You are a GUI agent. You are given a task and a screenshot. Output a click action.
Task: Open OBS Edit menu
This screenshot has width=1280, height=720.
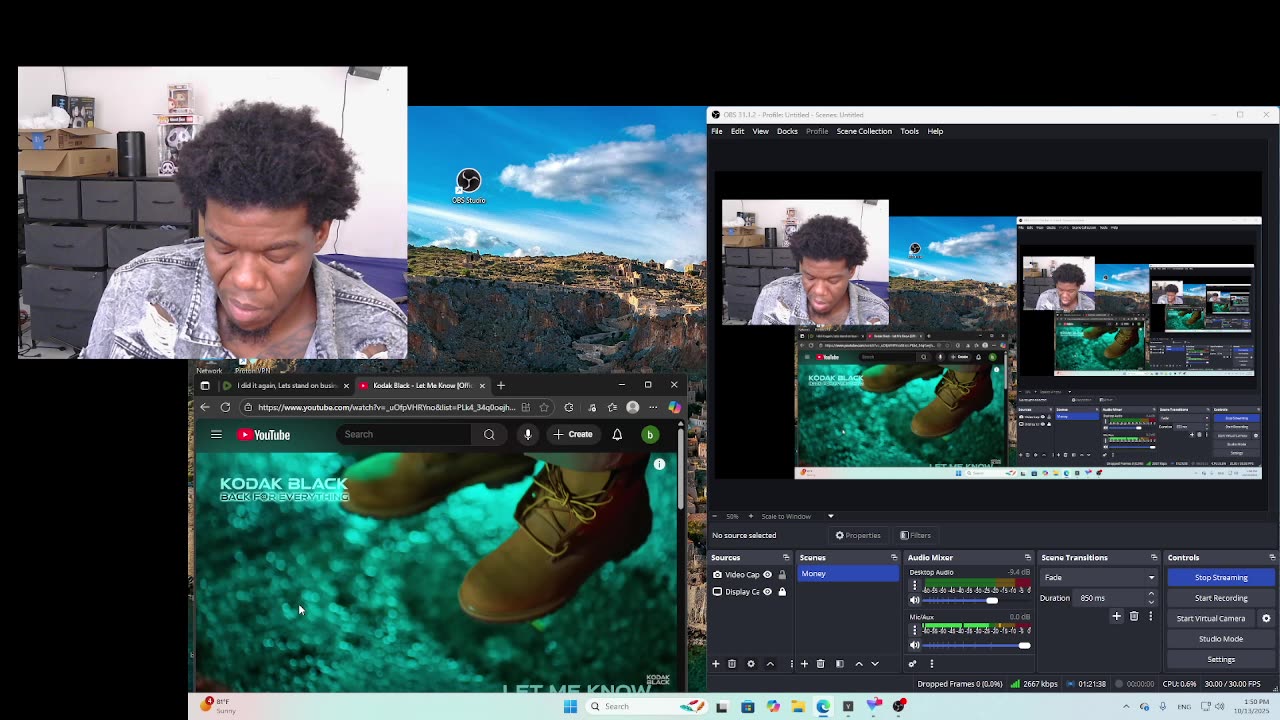[x=737, y=131]
